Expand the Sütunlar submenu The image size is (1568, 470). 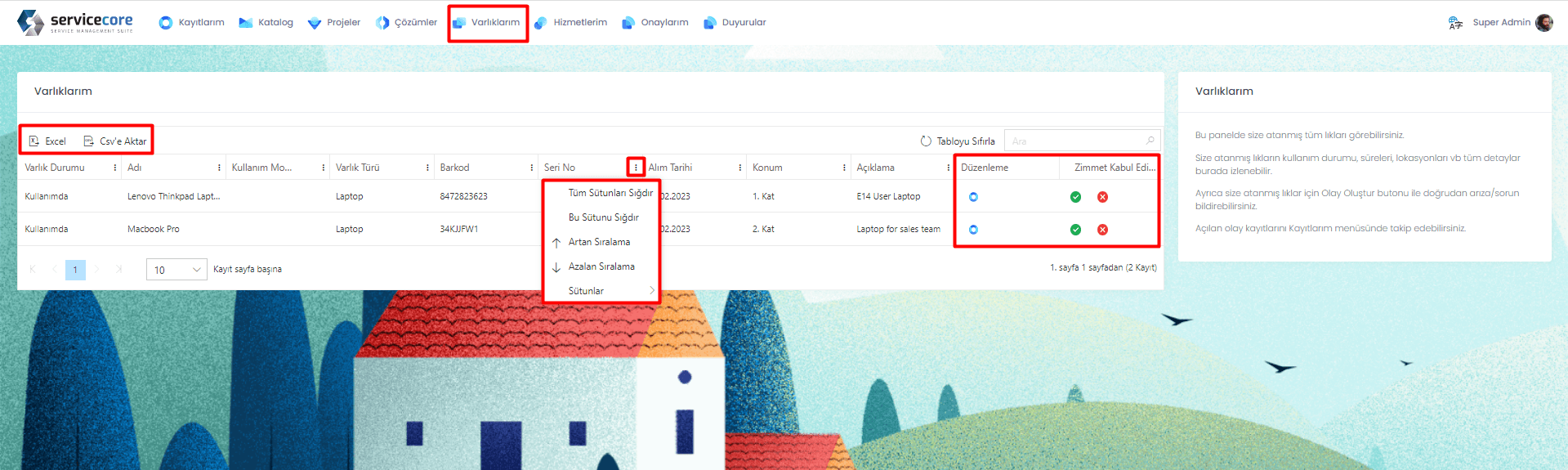(x=601, y=291)
